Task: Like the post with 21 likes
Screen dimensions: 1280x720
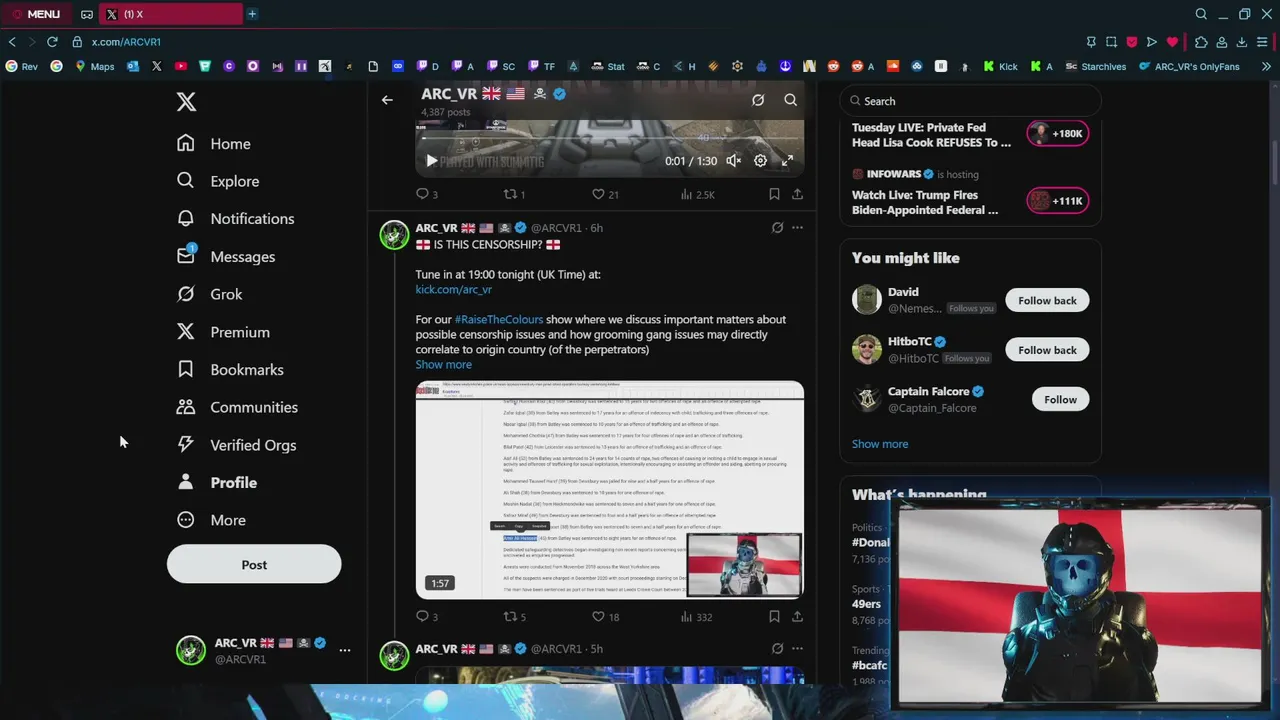Action: 605,194
